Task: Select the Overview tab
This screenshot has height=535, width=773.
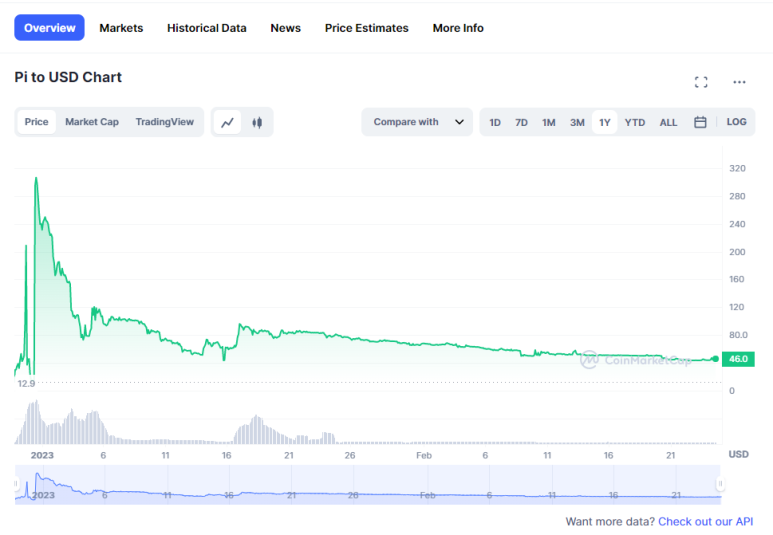Action: [49, 28]
